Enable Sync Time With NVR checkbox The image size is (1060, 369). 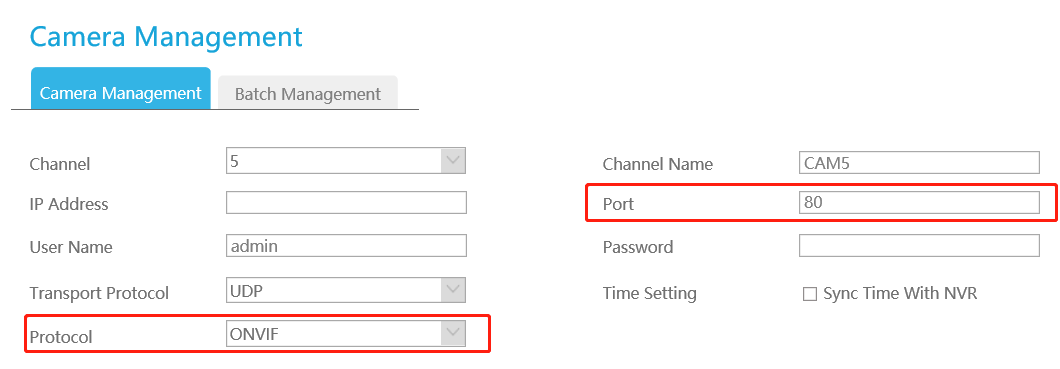[809, 294]
